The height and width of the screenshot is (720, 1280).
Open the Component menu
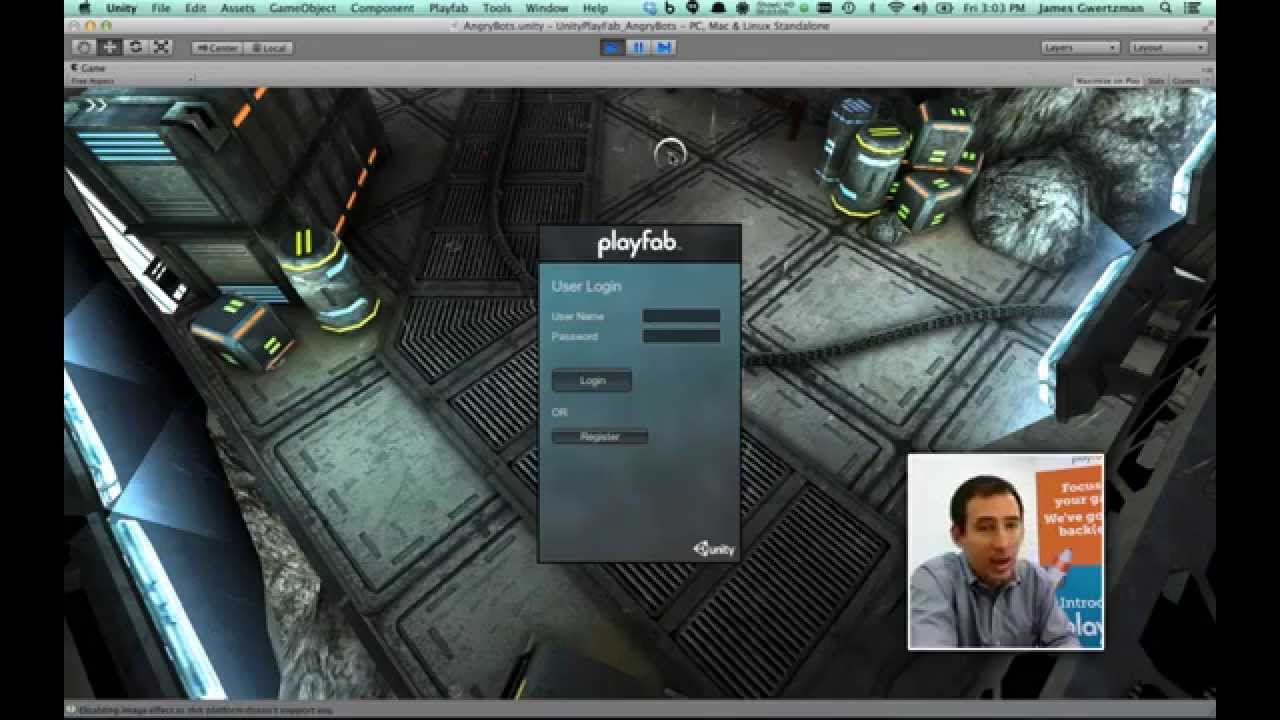(x=382, y=8)
